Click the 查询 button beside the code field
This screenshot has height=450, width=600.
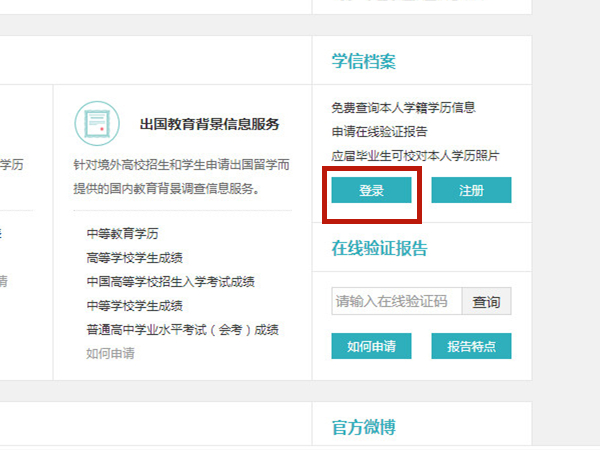coord(487,301)
